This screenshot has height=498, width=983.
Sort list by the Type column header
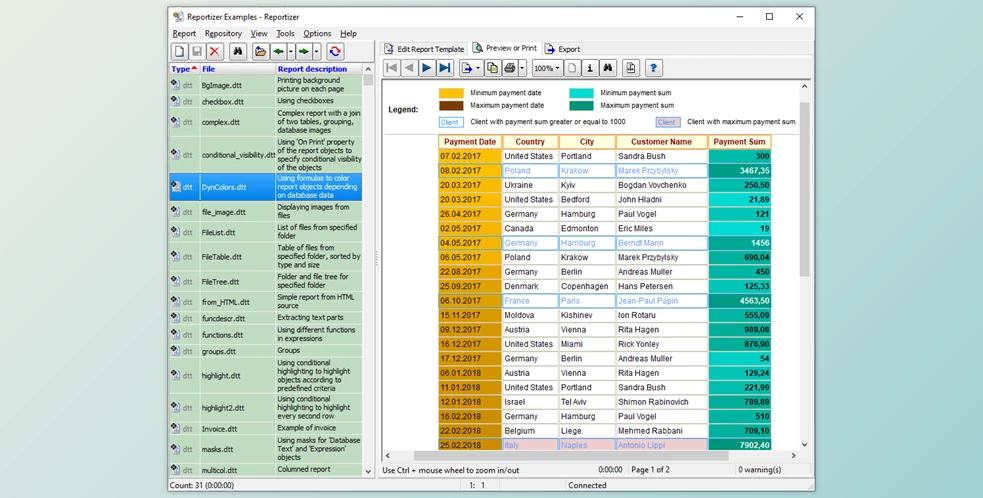pyautogui.click(x=184, y=69)
